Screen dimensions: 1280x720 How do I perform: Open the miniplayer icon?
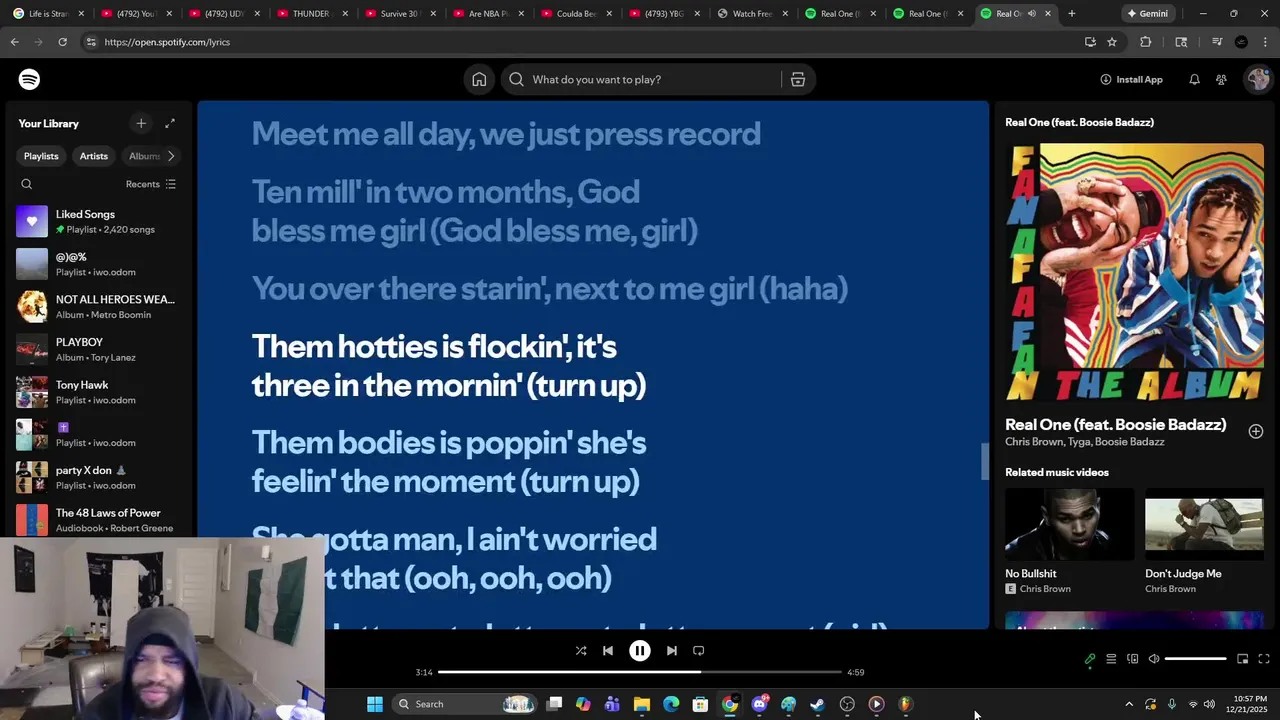click(1242, 659)
